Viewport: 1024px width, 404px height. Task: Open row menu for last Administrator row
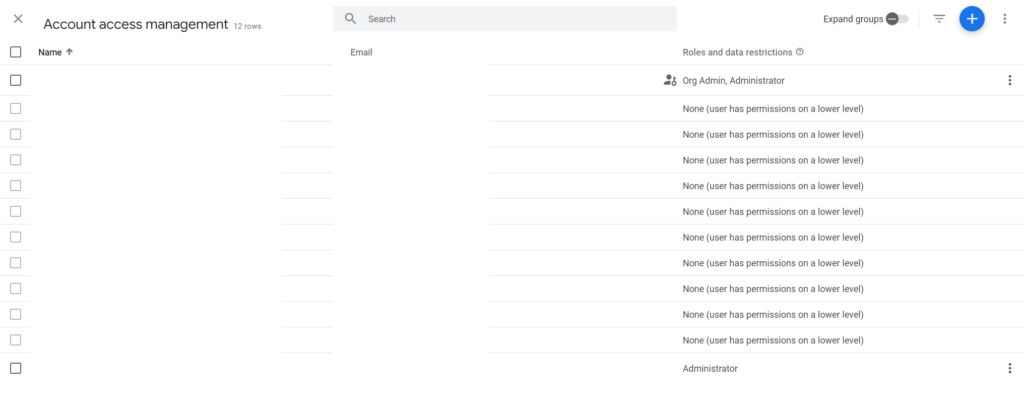pyautogui.click(x=1009, y=368)
